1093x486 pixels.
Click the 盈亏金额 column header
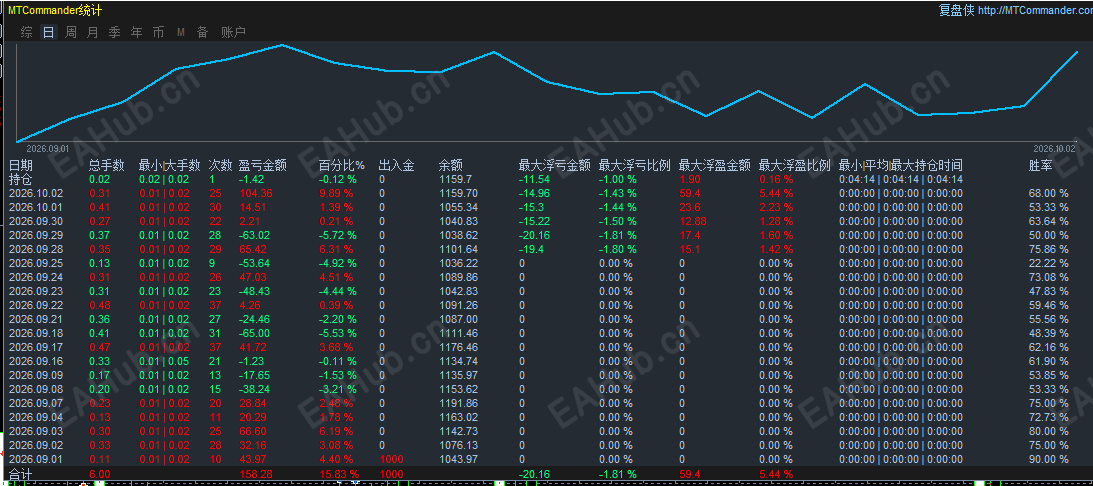pyautogui.click(x=262, y=165)
